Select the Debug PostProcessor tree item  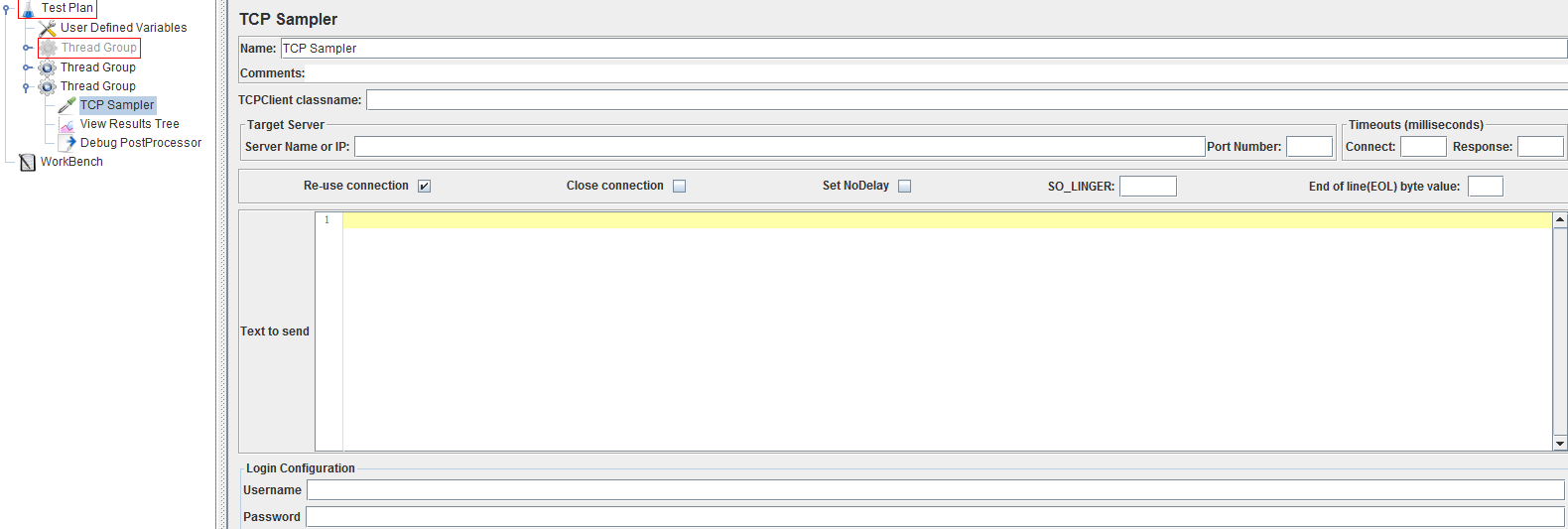[x=141, y=143]
